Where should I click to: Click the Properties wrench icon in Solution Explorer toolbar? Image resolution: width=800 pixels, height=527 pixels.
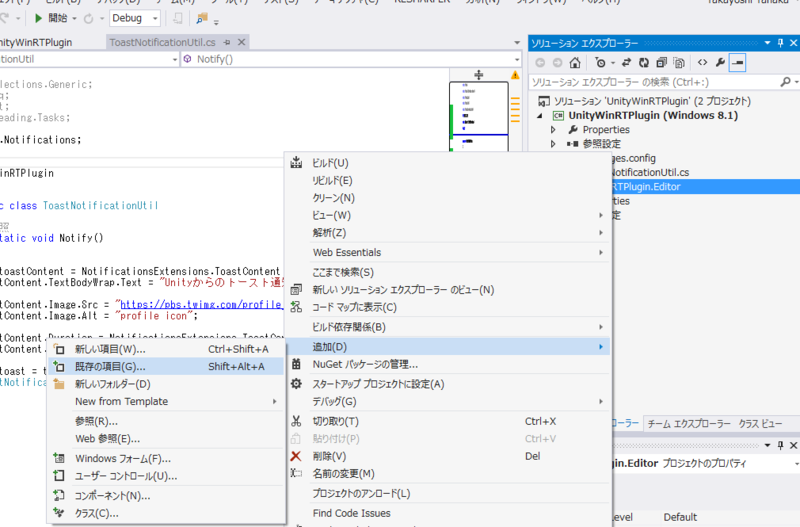[x=720, y=63]
